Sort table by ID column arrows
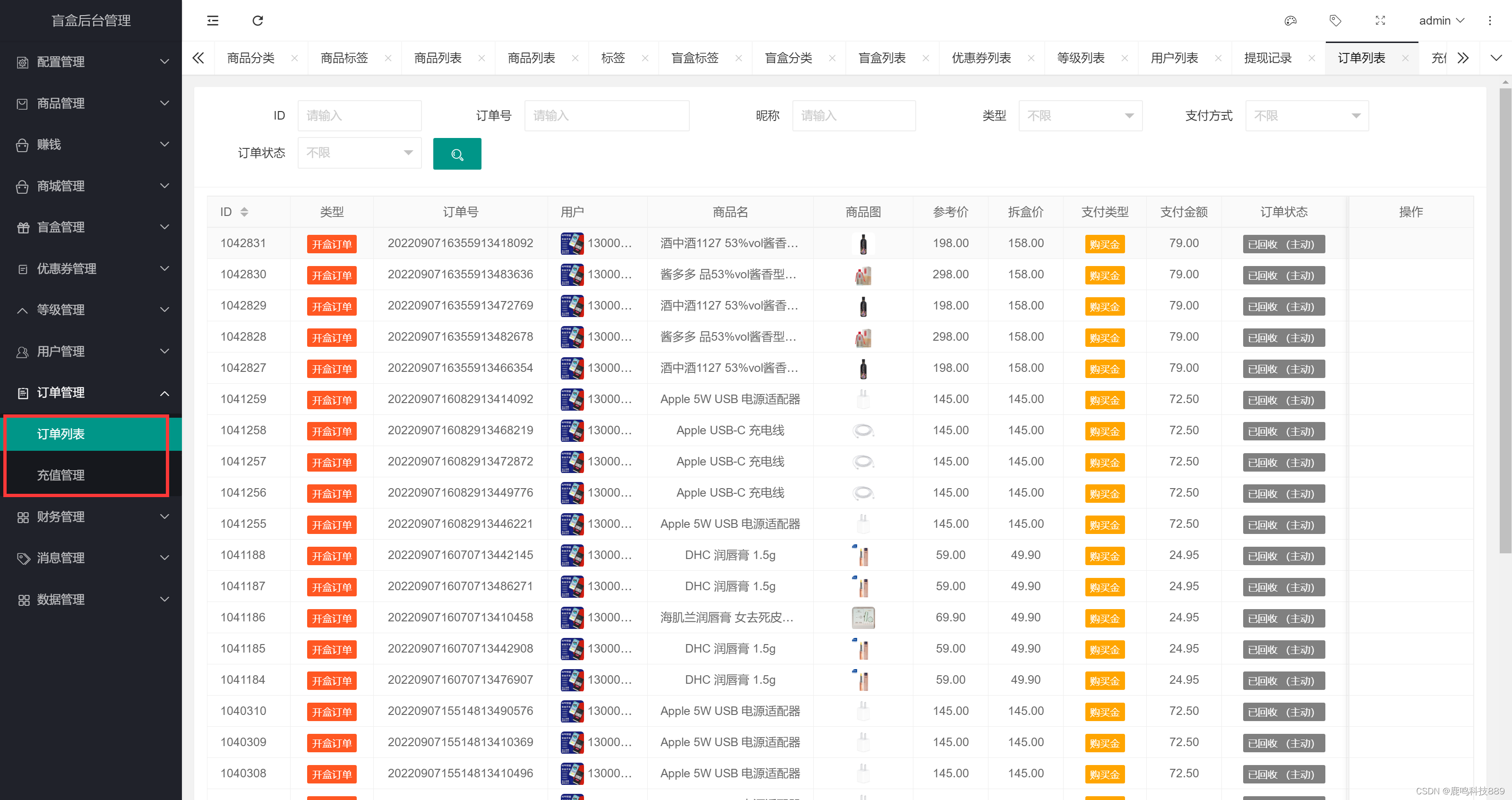This screenshot has width=1512, height=800. 244,212
